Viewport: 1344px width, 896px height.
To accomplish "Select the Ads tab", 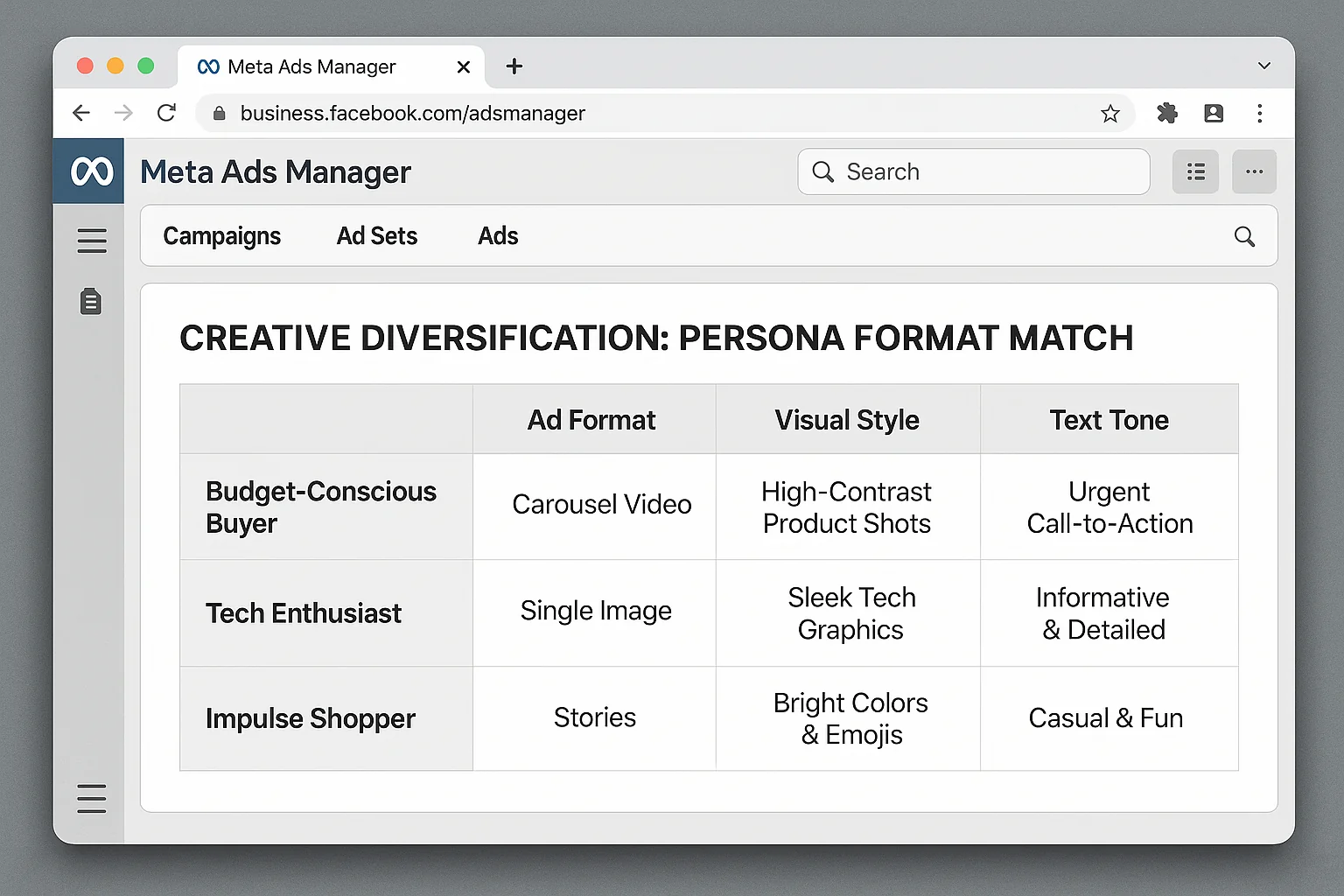I will pyautogui.click(x=497, y=235).
